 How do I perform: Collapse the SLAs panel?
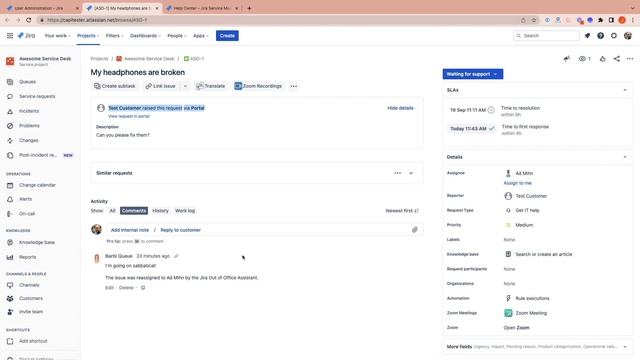pyautogui.click(x=625, y=90)
